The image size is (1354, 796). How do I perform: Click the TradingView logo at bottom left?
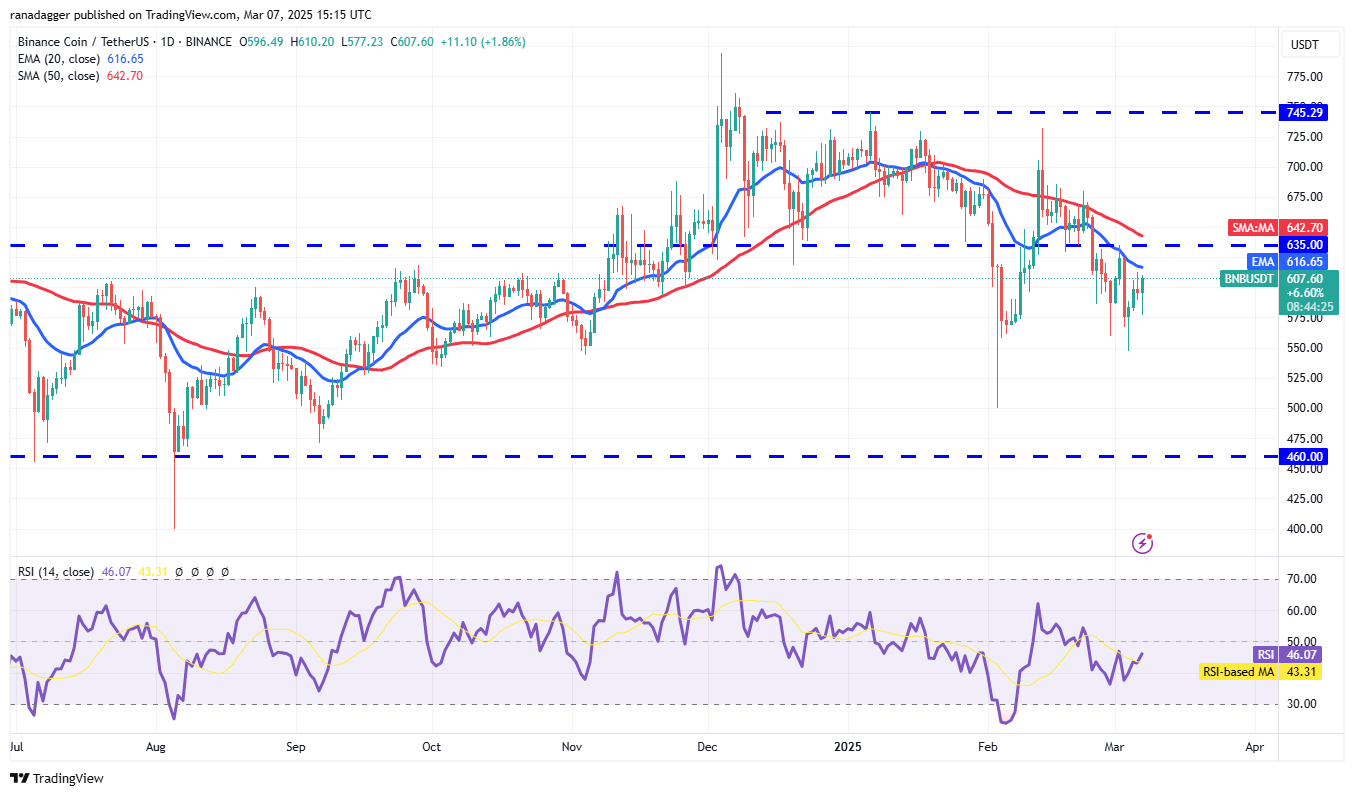pyautogui.click(x=57, y=778)
